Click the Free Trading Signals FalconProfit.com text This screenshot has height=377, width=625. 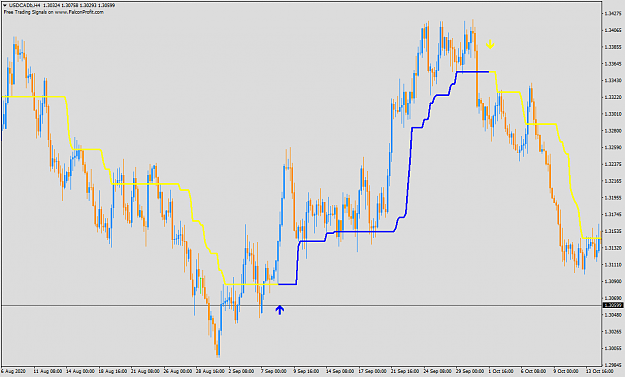(54, 12)
